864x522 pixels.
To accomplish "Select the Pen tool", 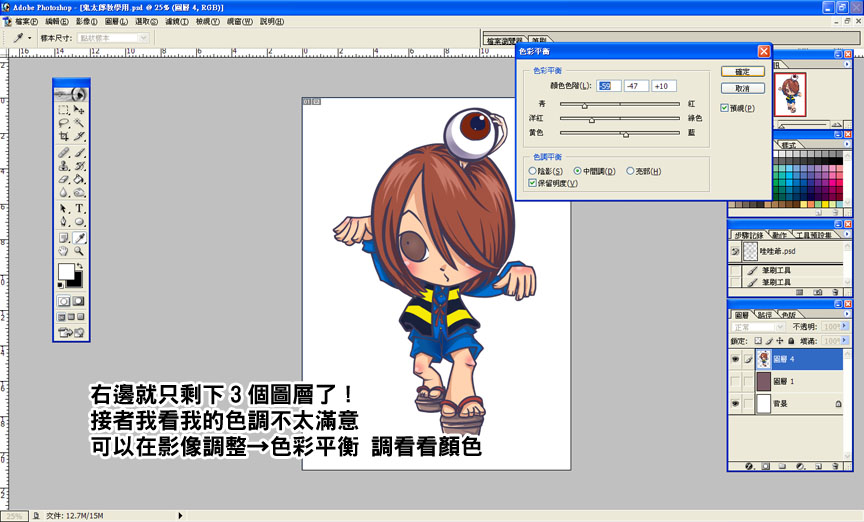I will [x=64, y=222].
